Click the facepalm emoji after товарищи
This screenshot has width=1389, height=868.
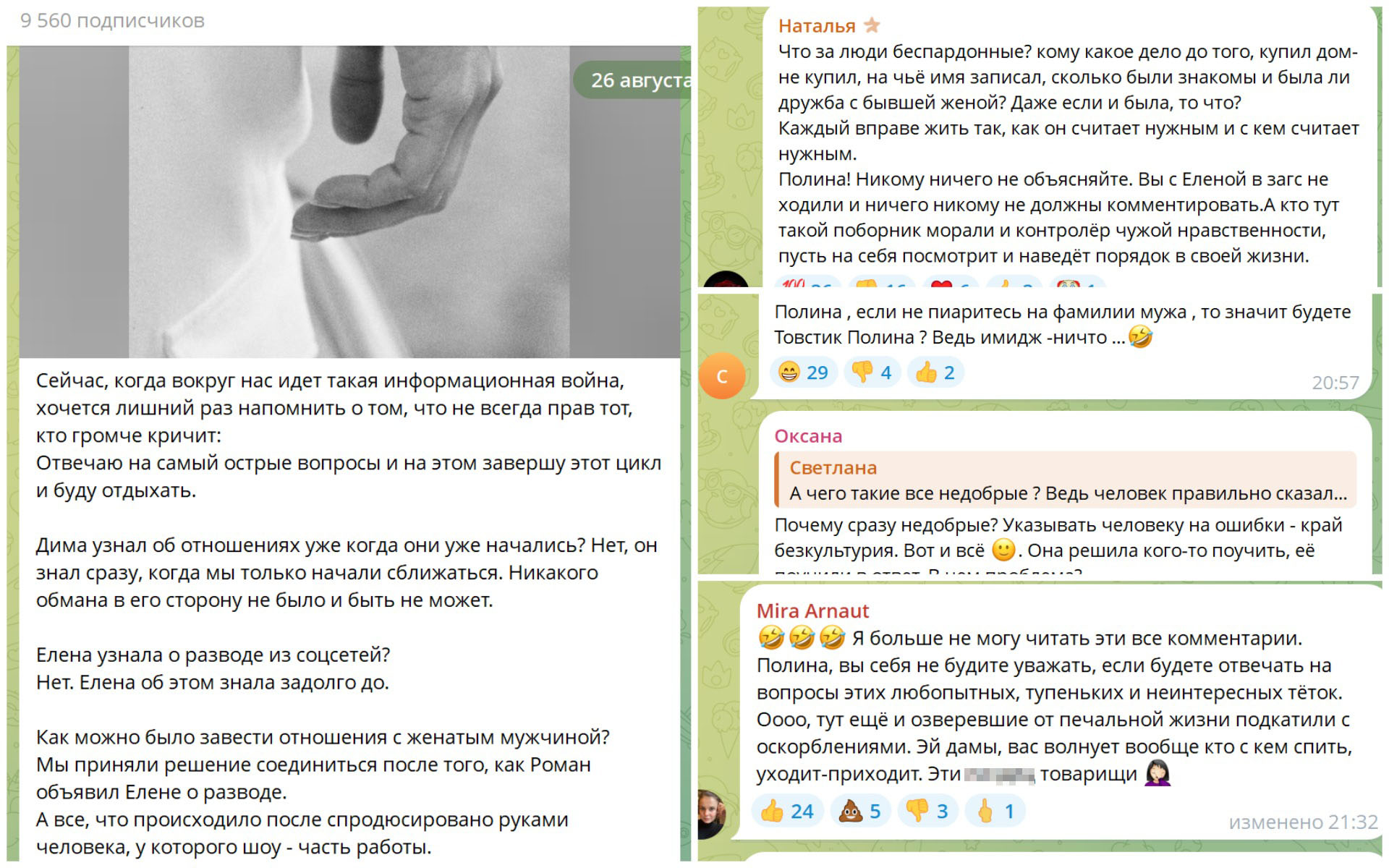[1157, 773]
